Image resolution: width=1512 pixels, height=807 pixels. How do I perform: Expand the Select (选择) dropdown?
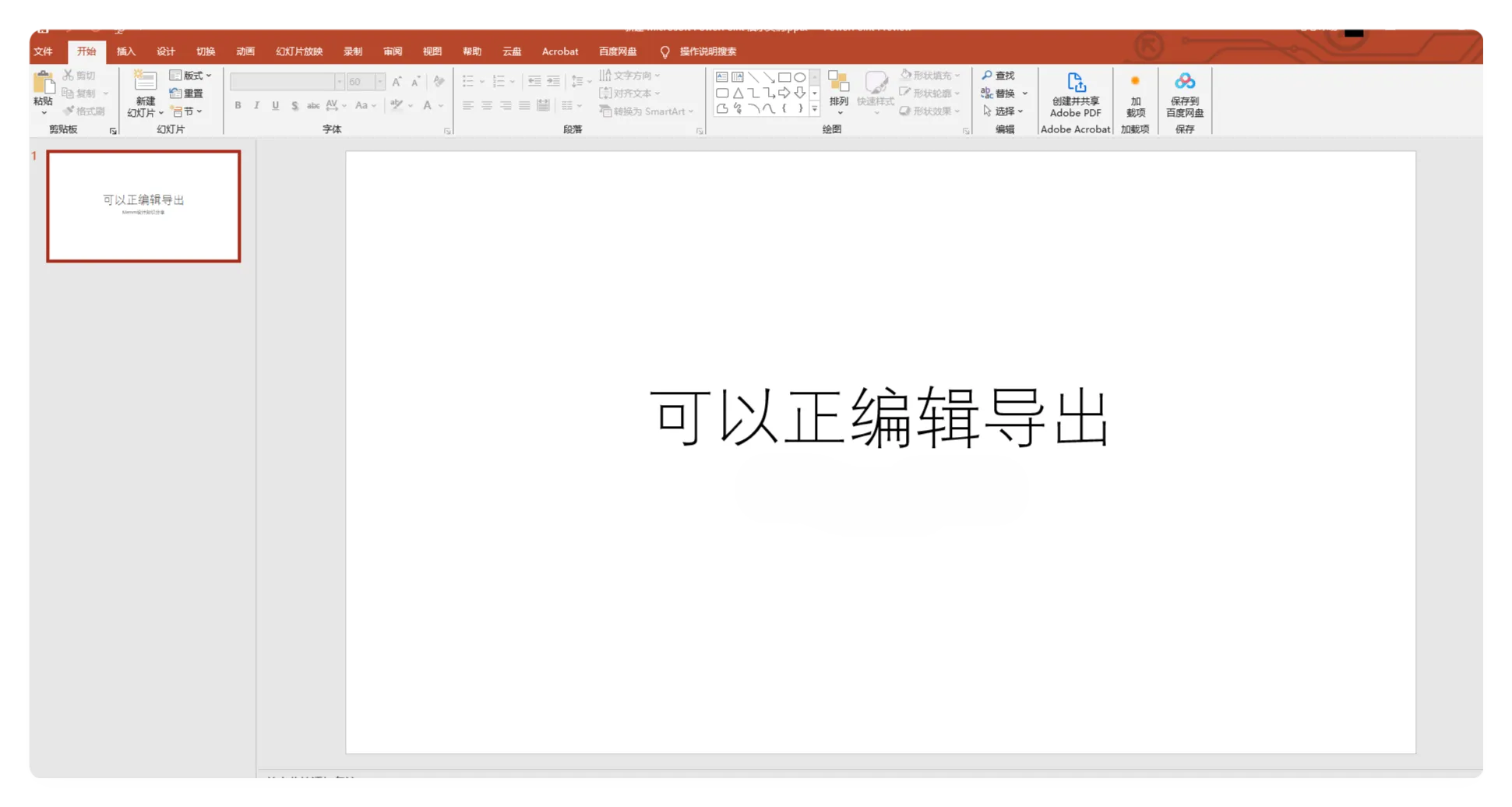click(1003, 111)
